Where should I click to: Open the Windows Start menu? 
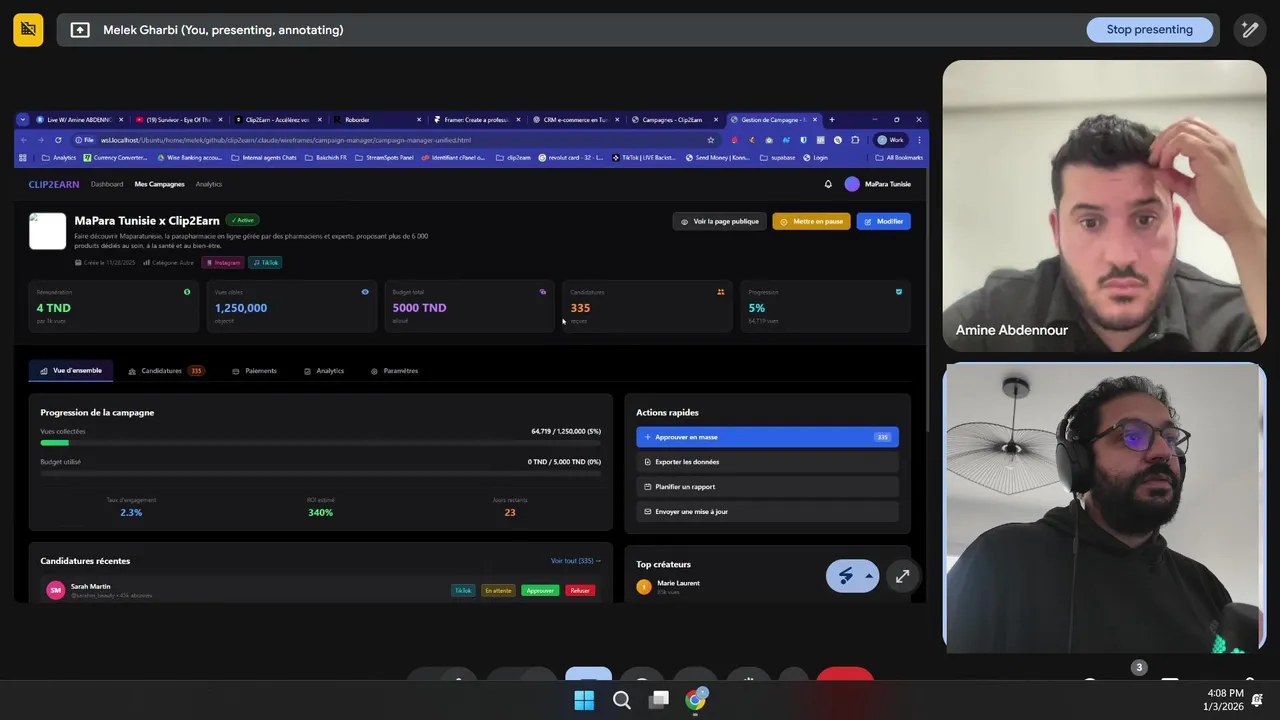tap(584, 700)
